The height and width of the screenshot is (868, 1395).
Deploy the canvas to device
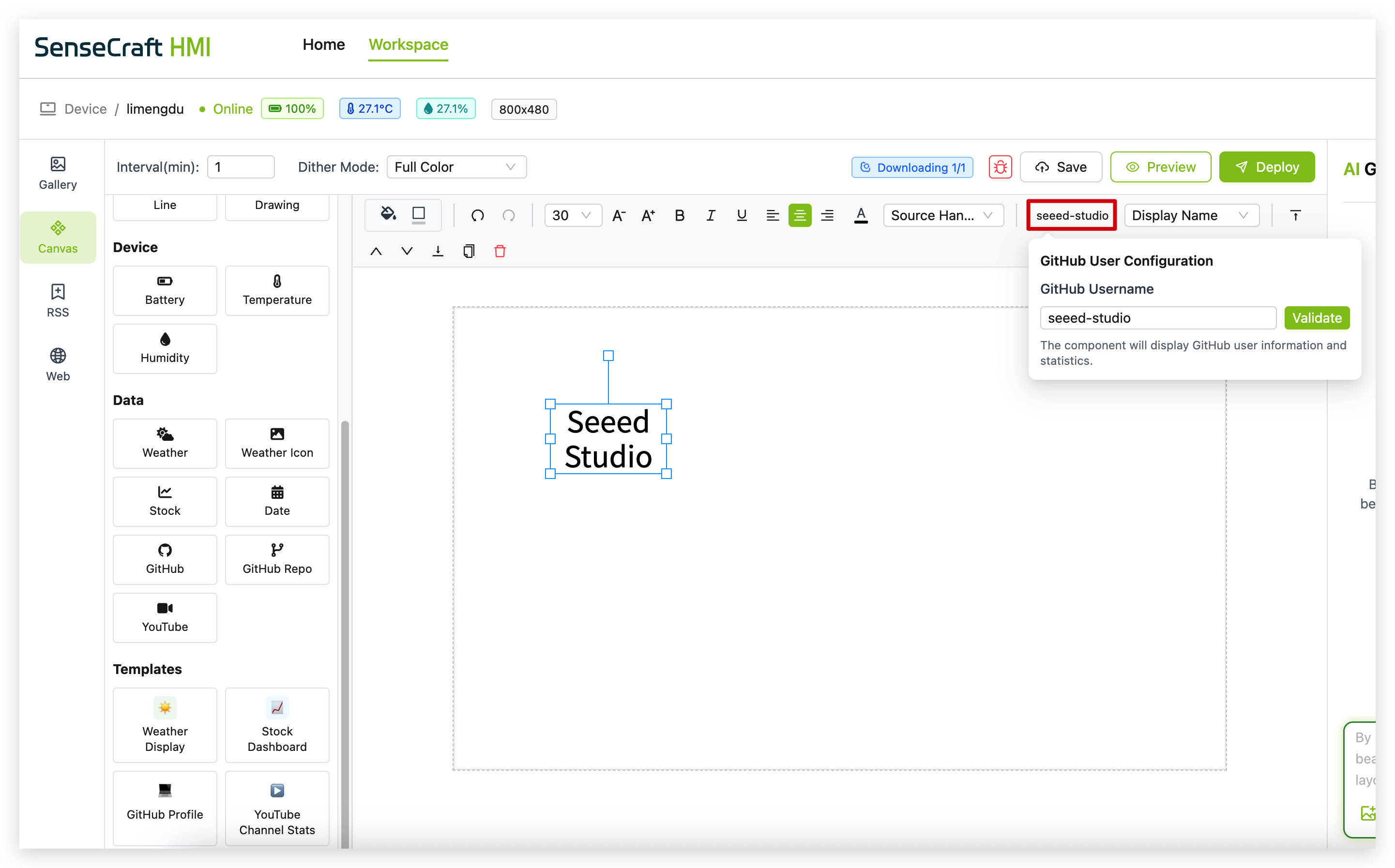click(1266, 167)
